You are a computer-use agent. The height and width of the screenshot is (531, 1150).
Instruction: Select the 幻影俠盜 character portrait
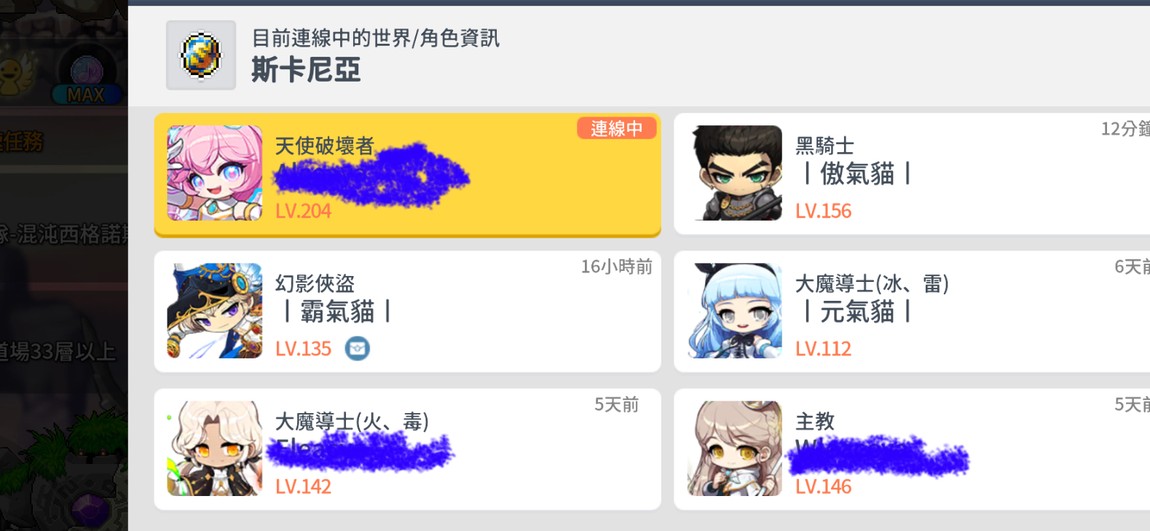coord(214,311)
